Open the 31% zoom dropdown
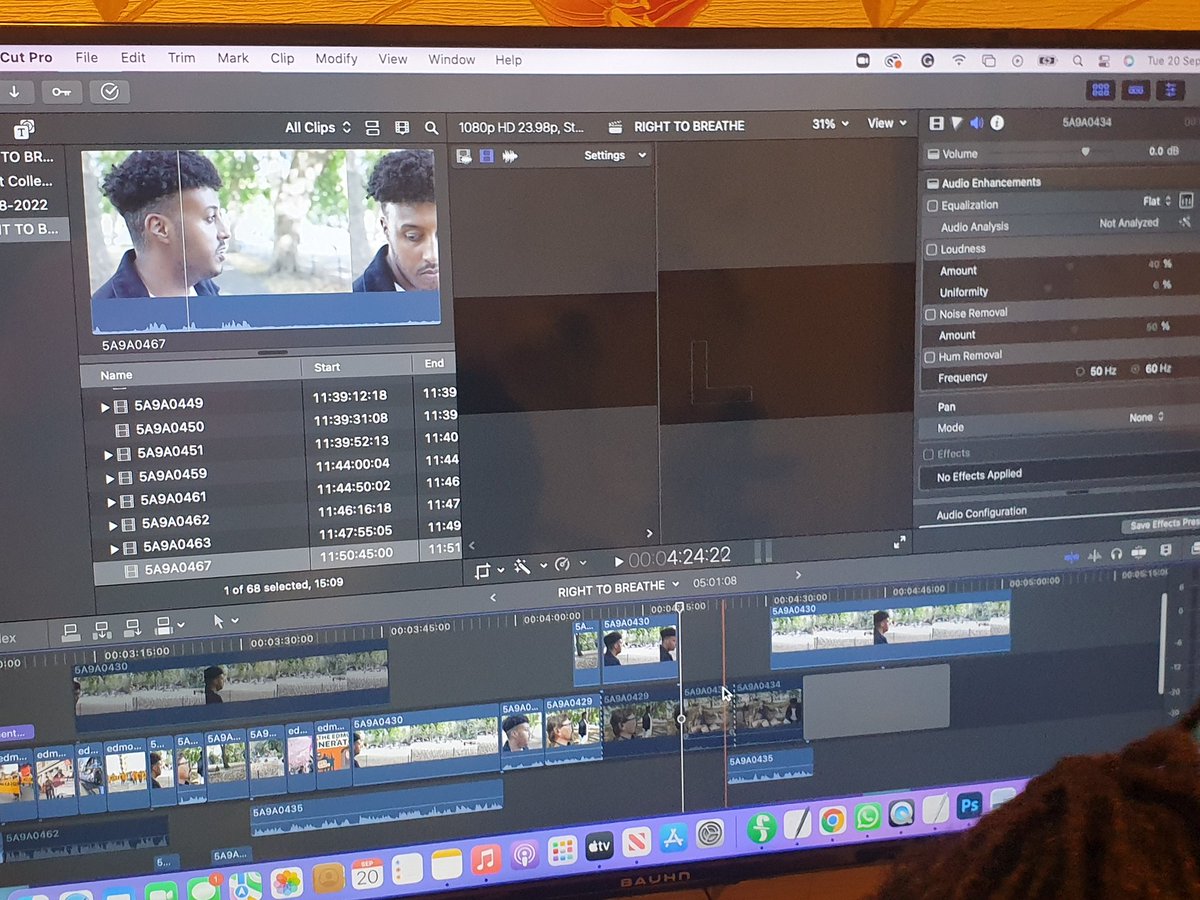Image resolution: width=1200 pixels, height=900 pixels. tap(830, 124)
